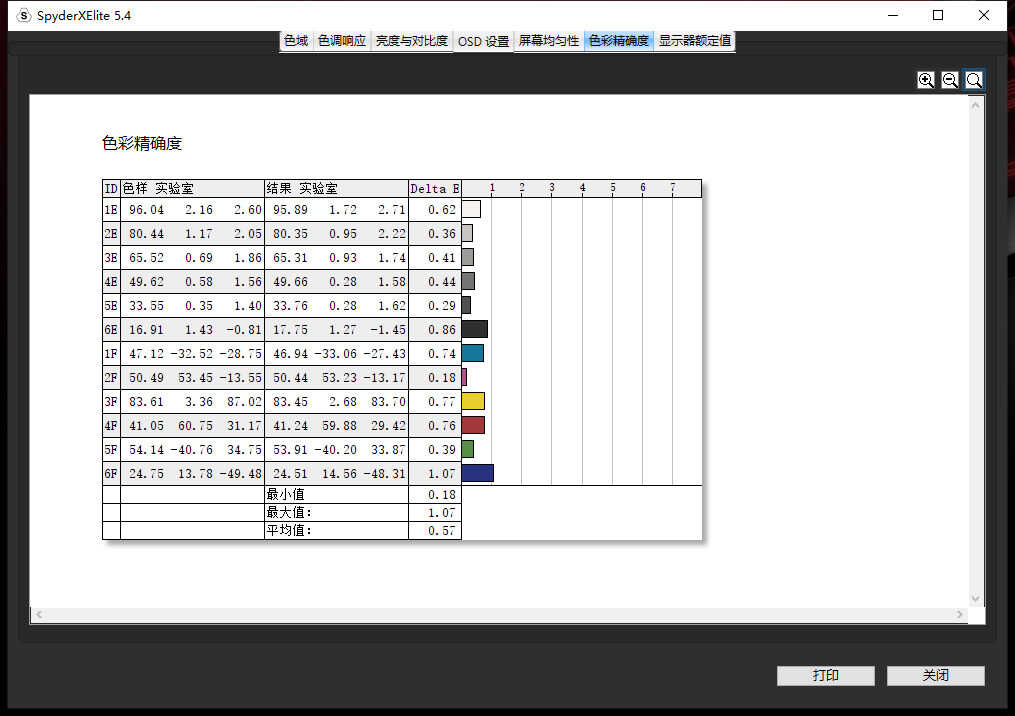The height and width of the screenshot is (716, 1015).
Task: Click the SpyderXElite app icon in the title bar
Action: pos(23,16)
